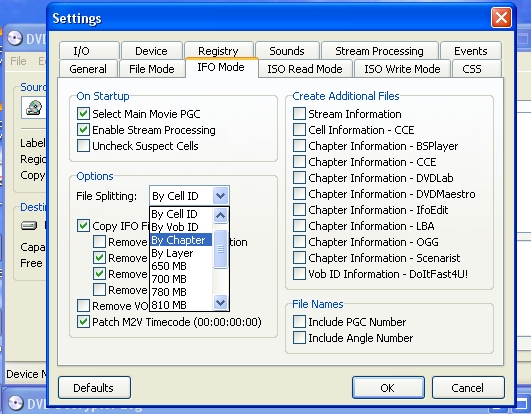Click the DVD Decrypter Log disc icon

tap(15, 404)
